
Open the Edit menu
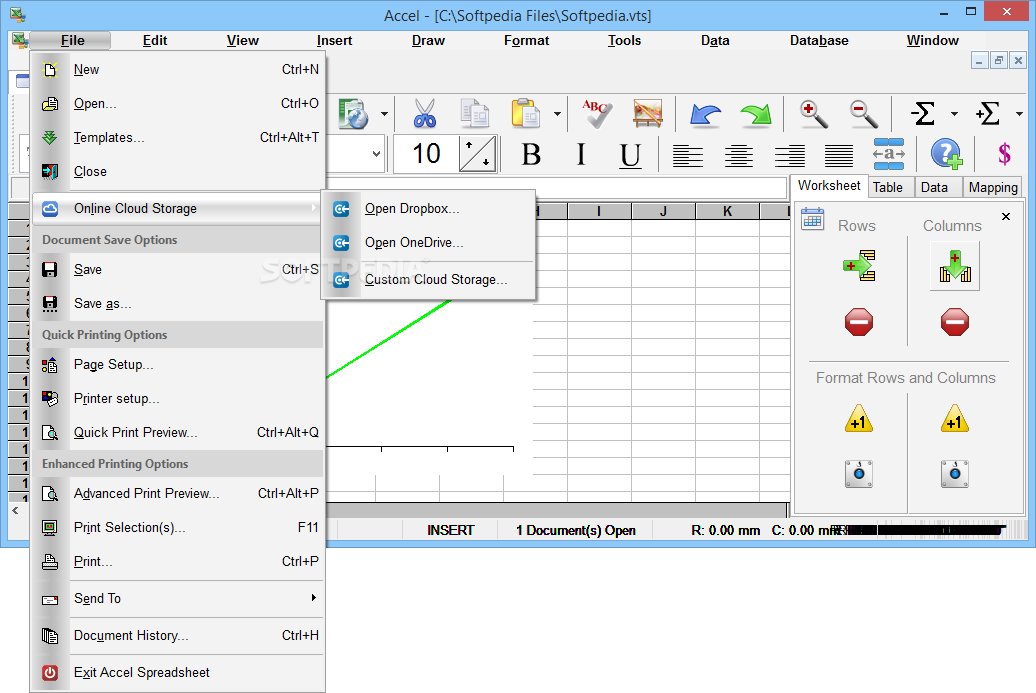click(x=155, y=40)
